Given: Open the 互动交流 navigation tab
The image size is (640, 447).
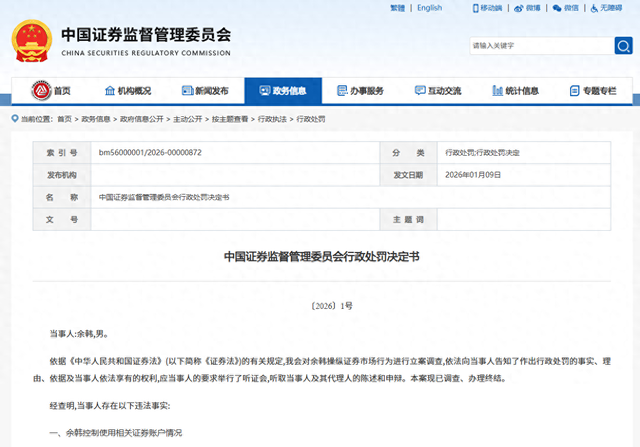Looking at the screenshot, I should coord(437,91).
